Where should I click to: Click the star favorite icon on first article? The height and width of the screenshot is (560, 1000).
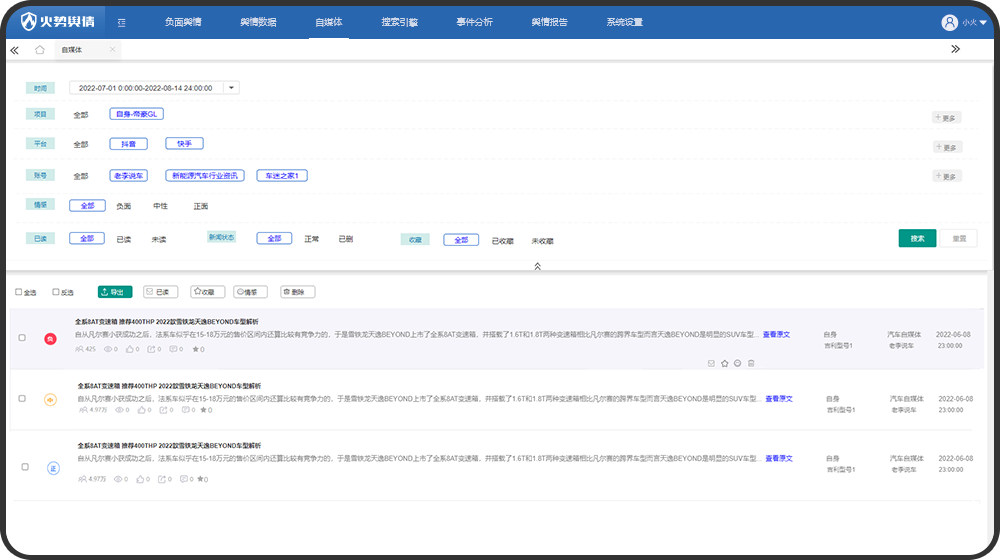click(724, 363)
